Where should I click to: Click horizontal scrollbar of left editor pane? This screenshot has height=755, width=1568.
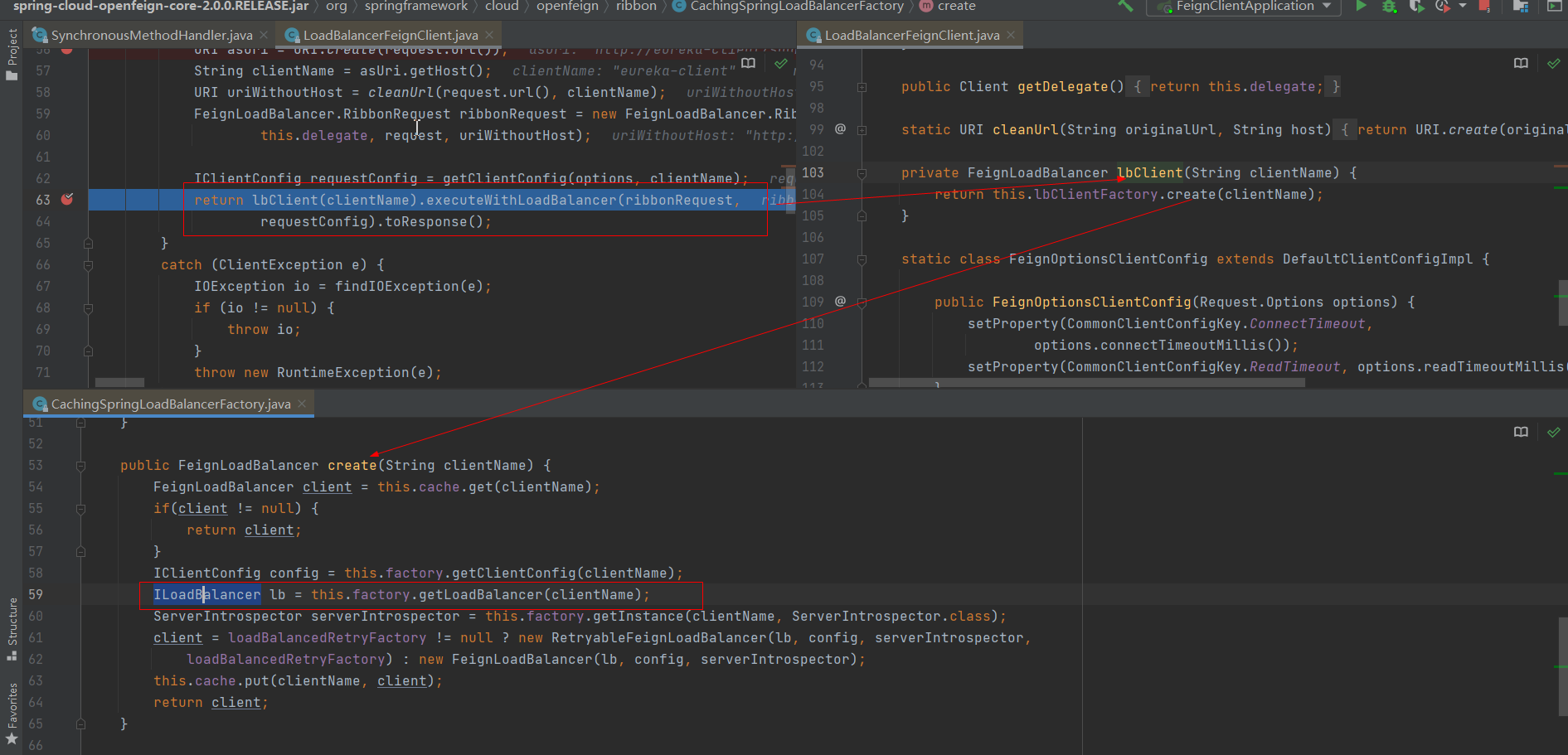pos(120,383)
